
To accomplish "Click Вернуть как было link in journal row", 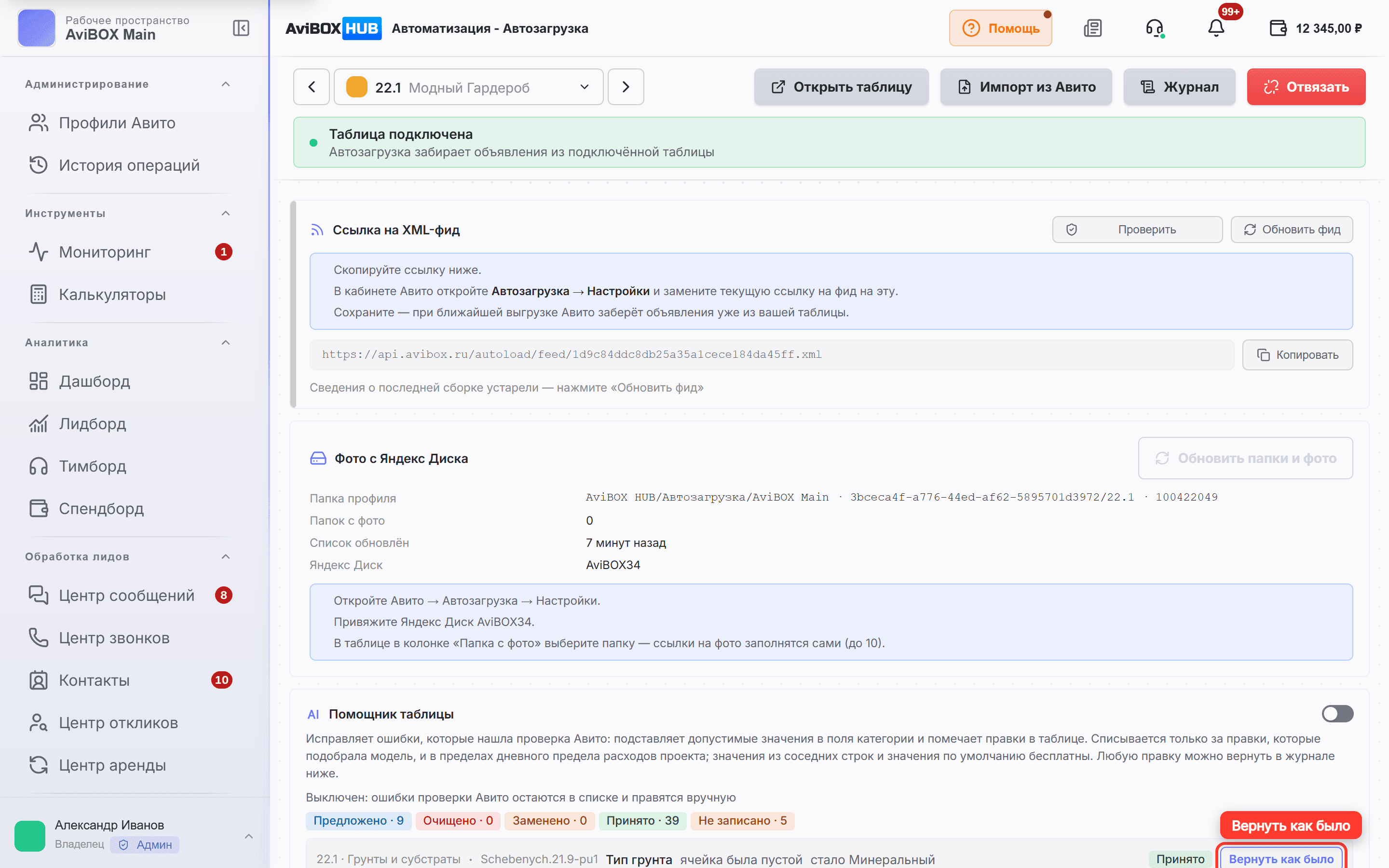I will [1280, 859].
